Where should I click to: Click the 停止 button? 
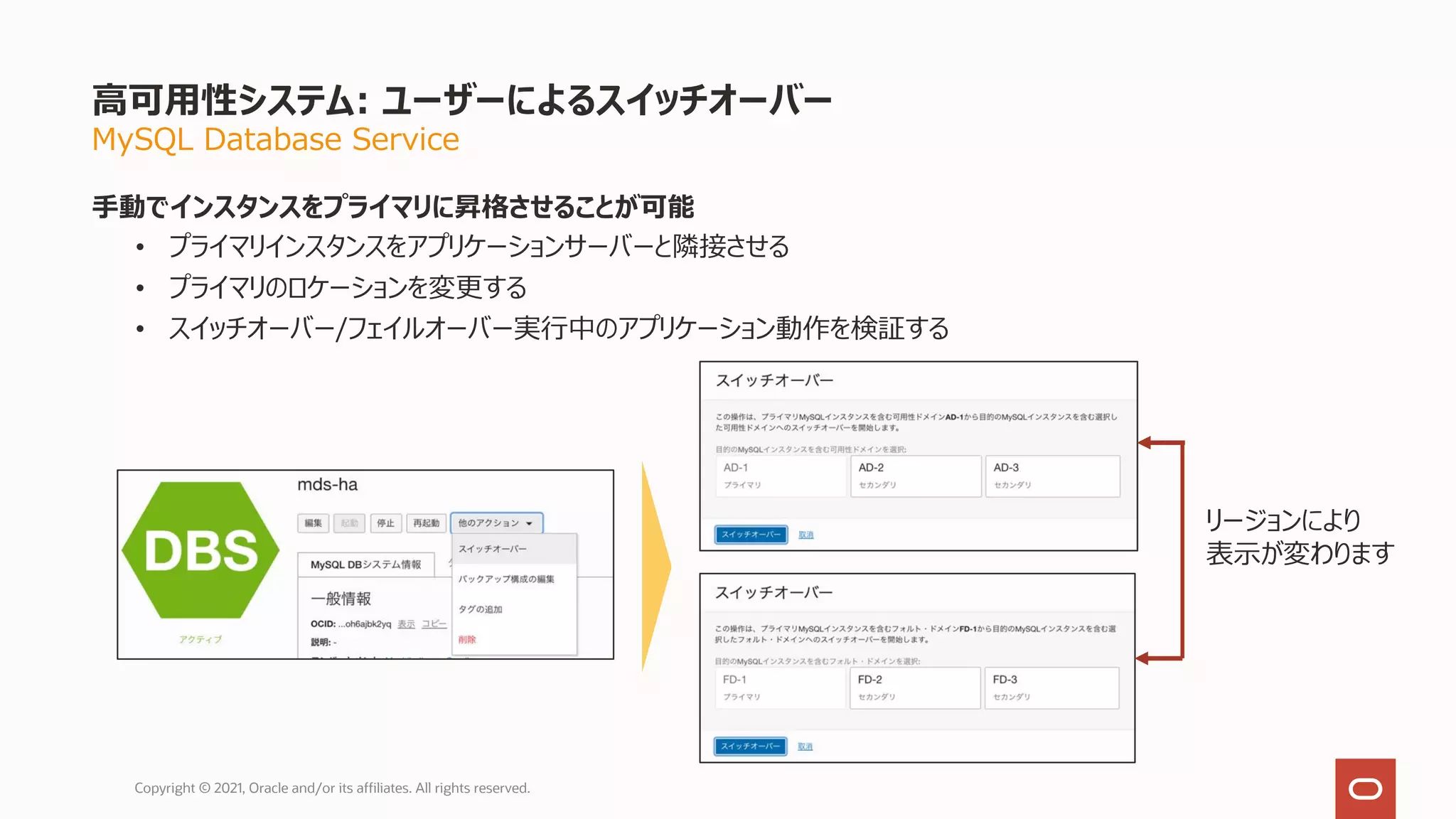385,523
